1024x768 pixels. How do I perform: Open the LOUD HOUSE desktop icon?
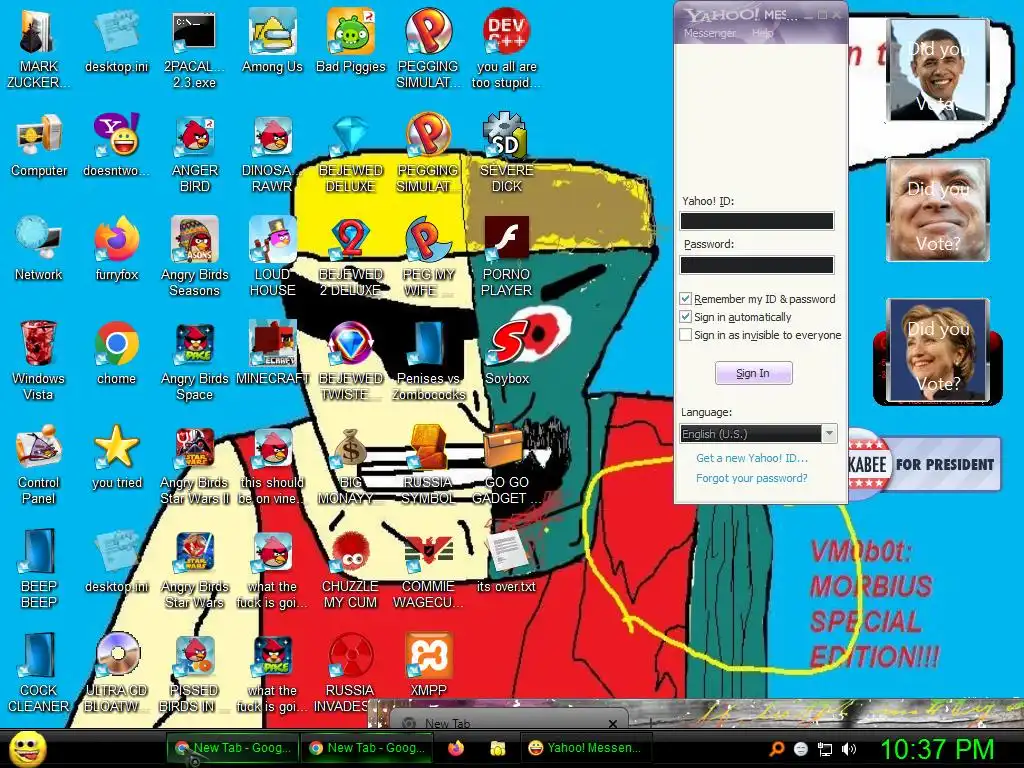click(x=272, y=257)
